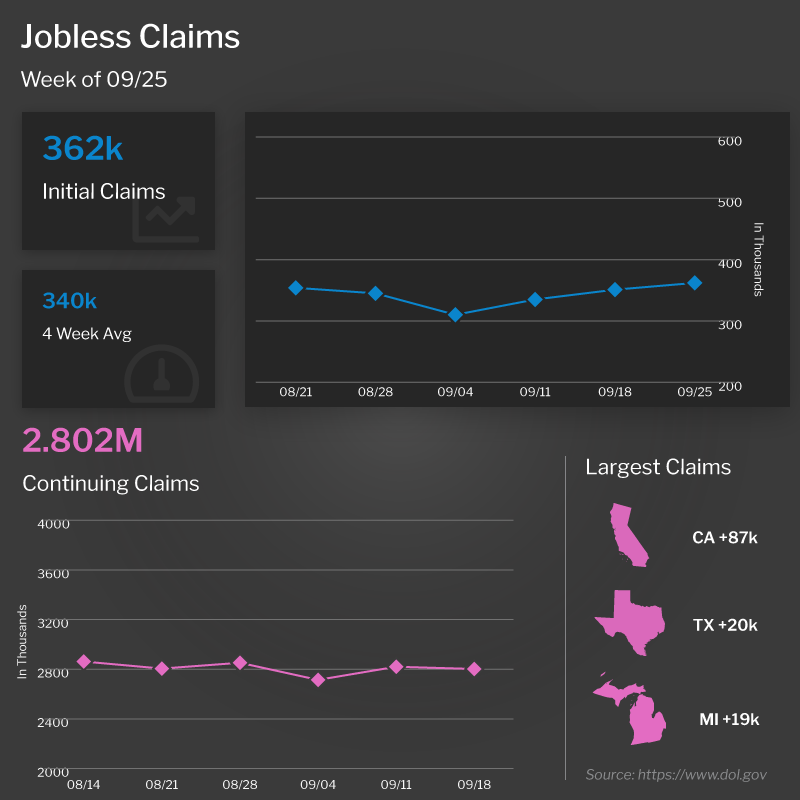Click the 09/18 pink diamond marker
The width and height of the screenshot is (800, 800).
[x=474, y=669]
